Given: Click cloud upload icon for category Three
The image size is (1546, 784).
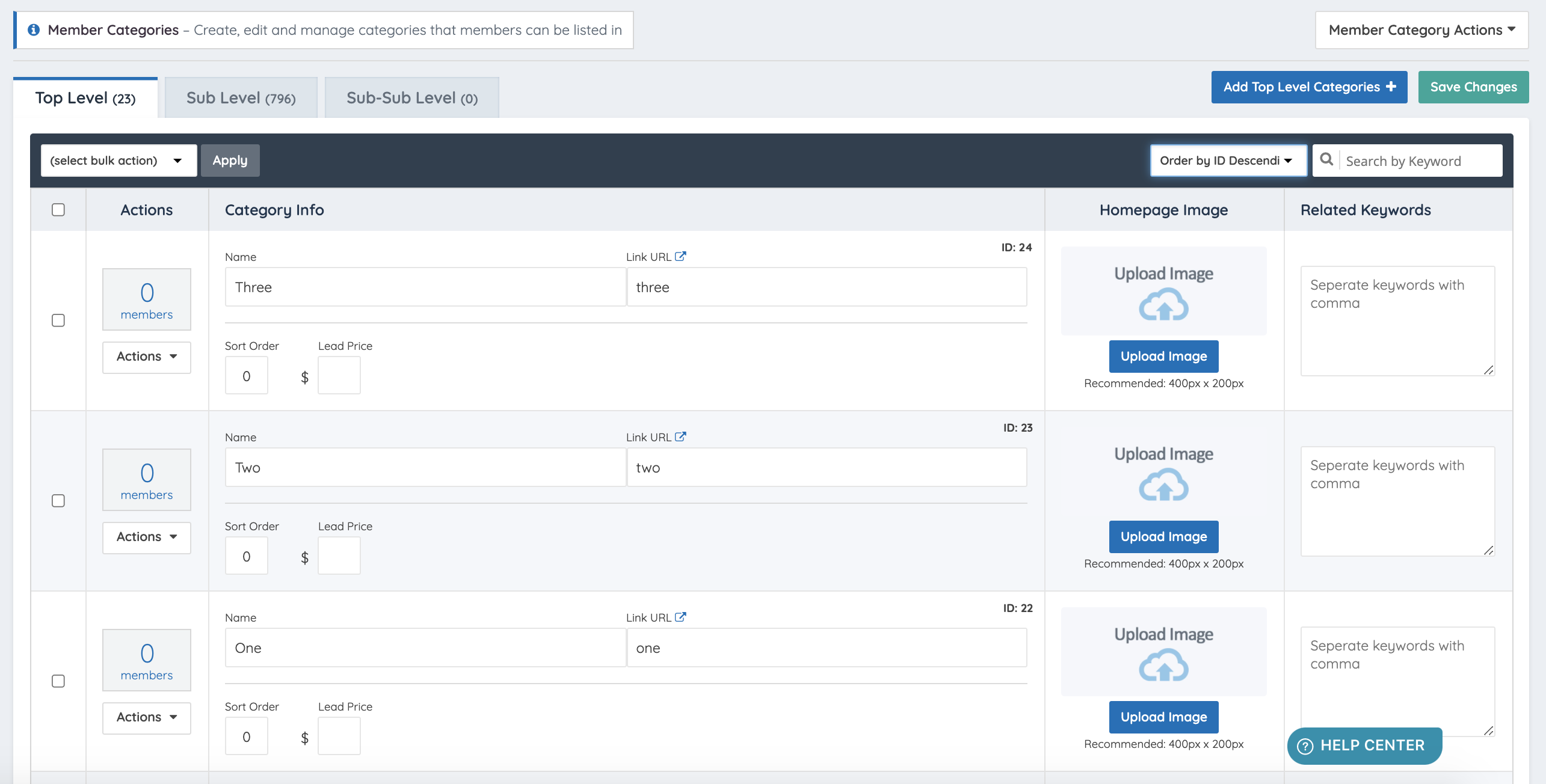Looking at the screenshot, I should [x=1163, y=305].
